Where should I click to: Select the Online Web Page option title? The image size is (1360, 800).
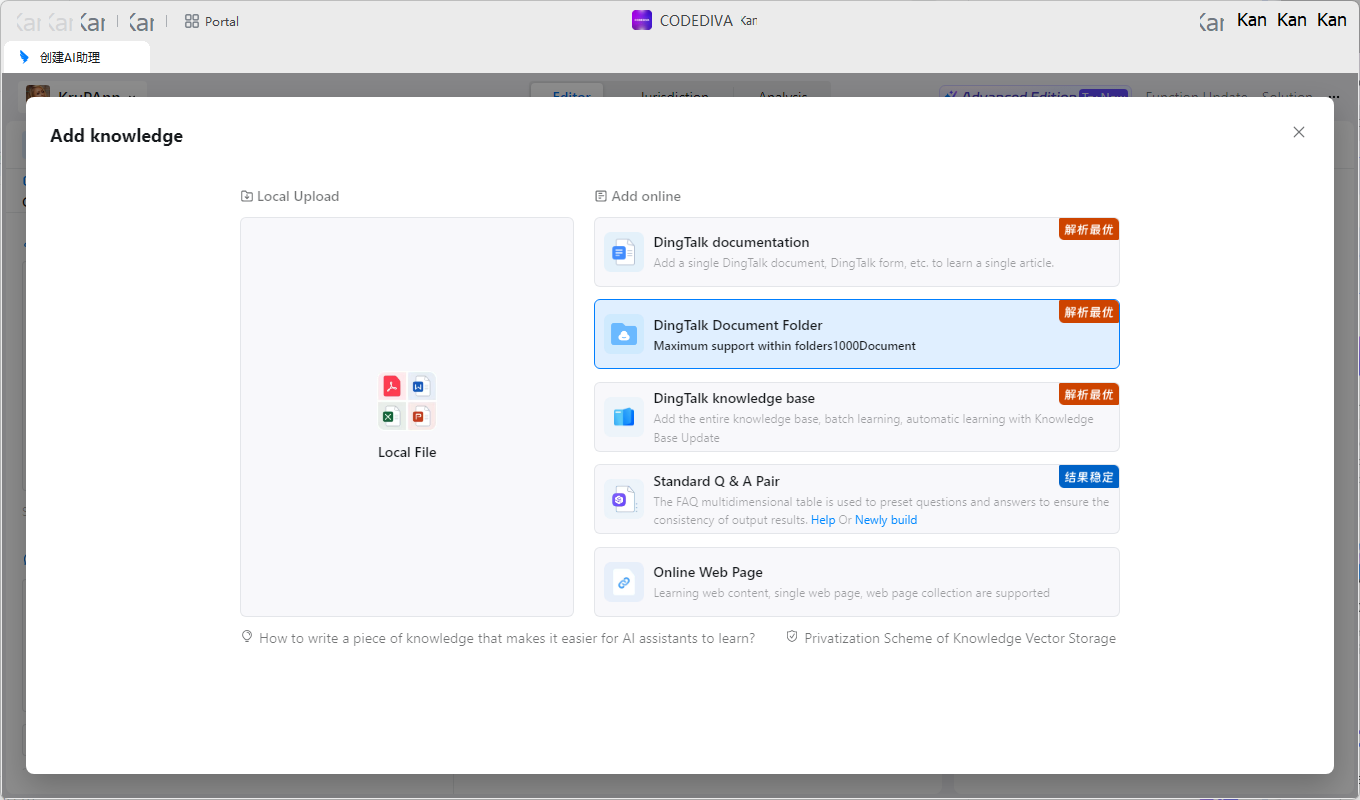click(x=708, y=572)
